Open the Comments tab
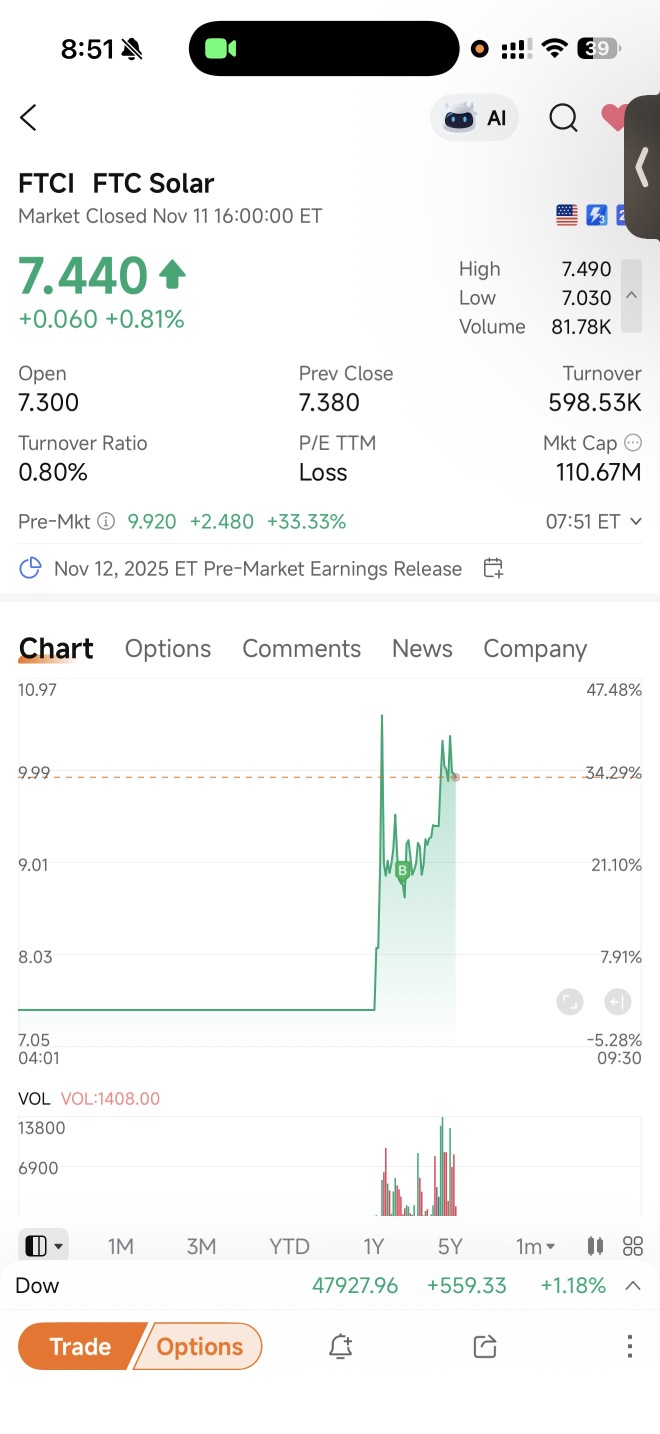Screen dimensions: 660x1434 [x=301, y=649]
